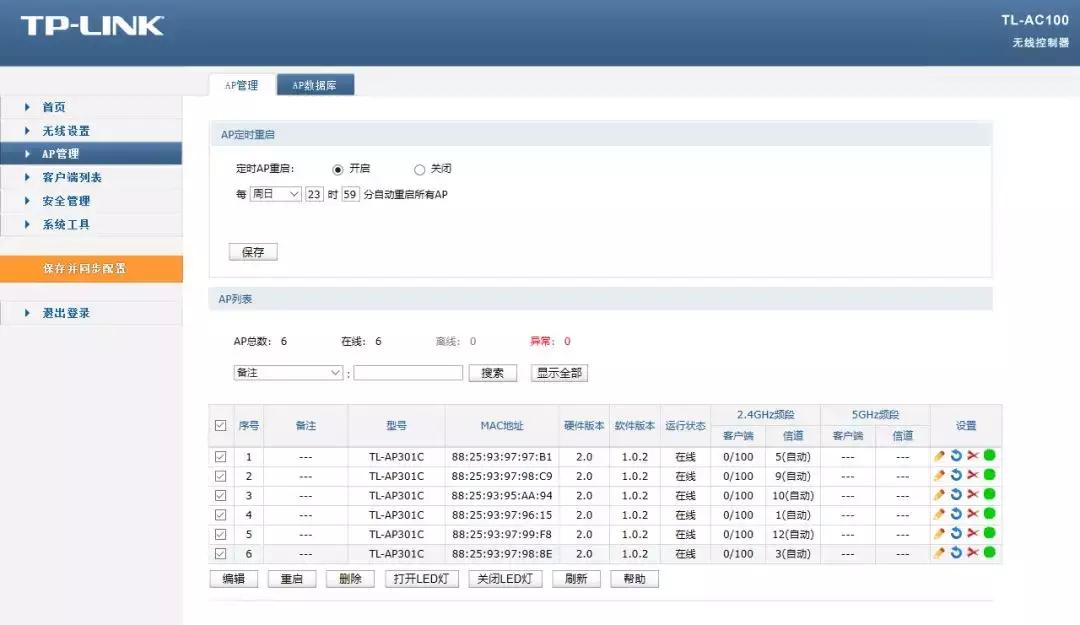Check the select-all checkbox in table header
This screenshot has width=1080, height=625.
[x=221, y=424]
